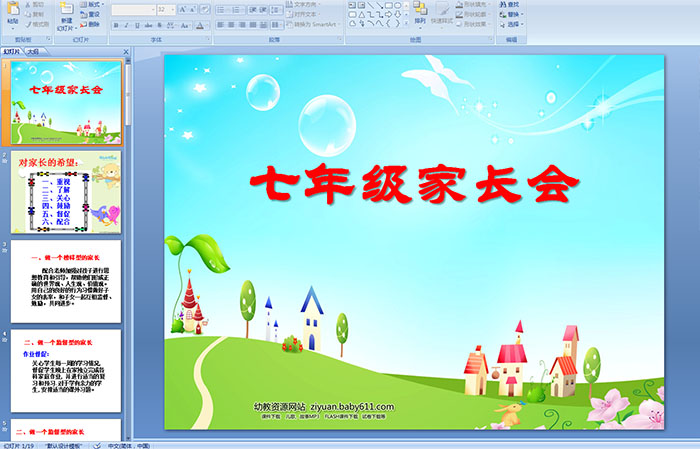Open the font color dropdown arrow
The height and width of the screenshot is (449, 700).
[208, 25]
